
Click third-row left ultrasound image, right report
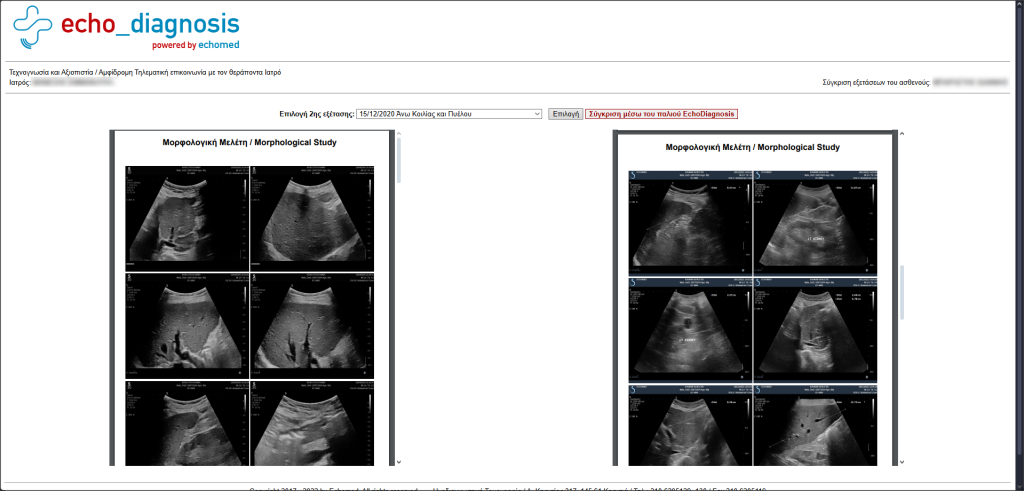tap(690, 425)
